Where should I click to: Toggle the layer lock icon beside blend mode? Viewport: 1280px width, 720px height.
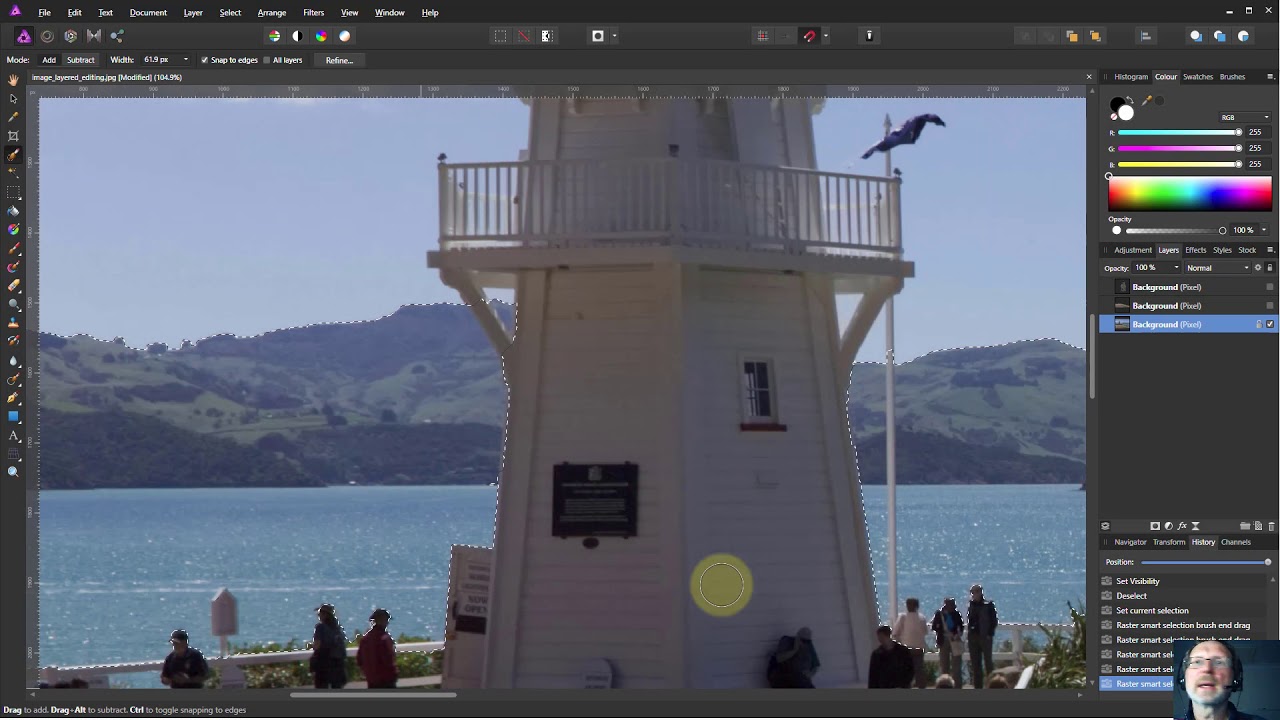click(x=1270, y=268)
